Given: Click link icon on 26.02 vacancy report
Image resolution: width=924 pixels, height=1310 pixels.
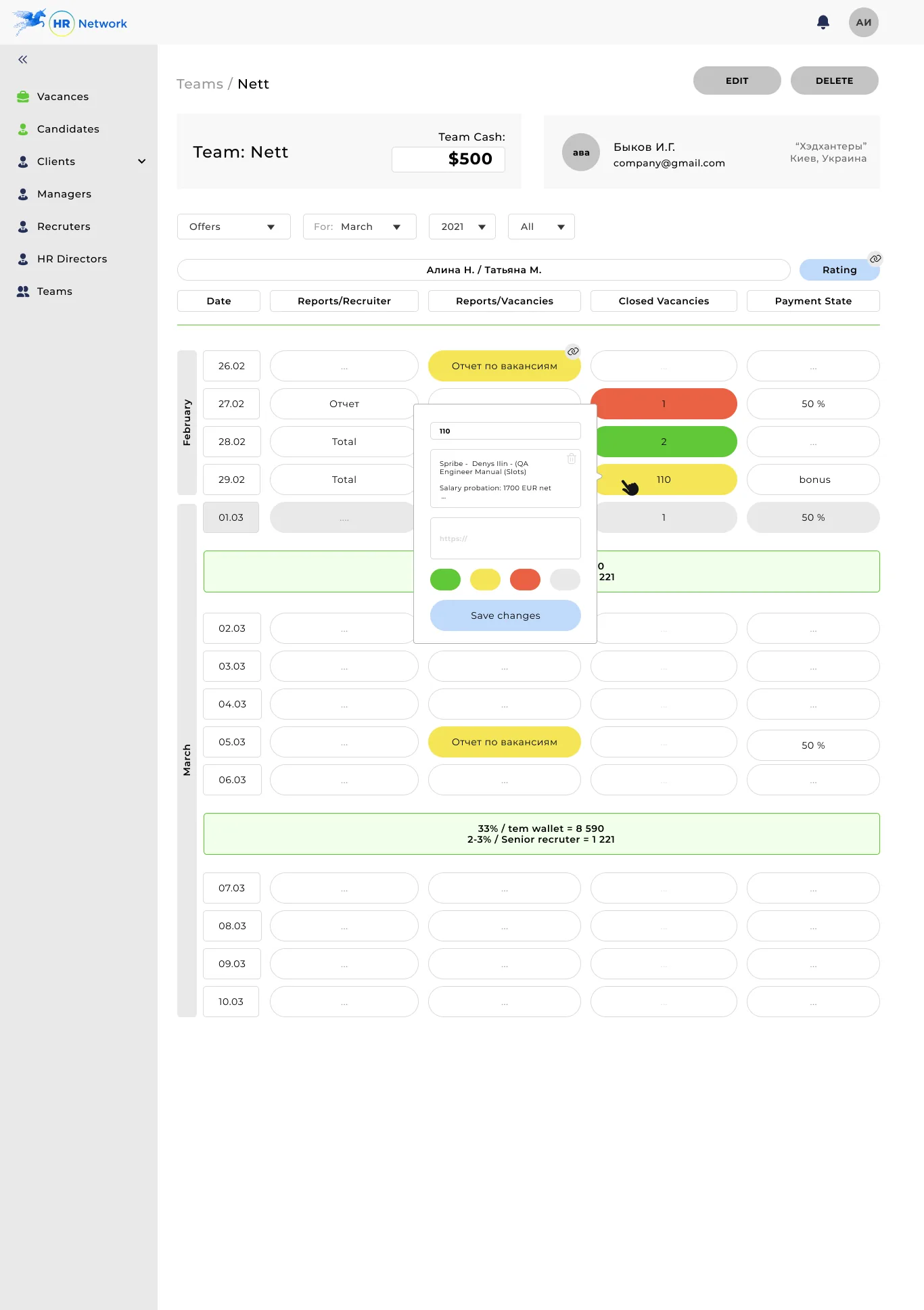Looking at the screenshot, I should point(573,351).
